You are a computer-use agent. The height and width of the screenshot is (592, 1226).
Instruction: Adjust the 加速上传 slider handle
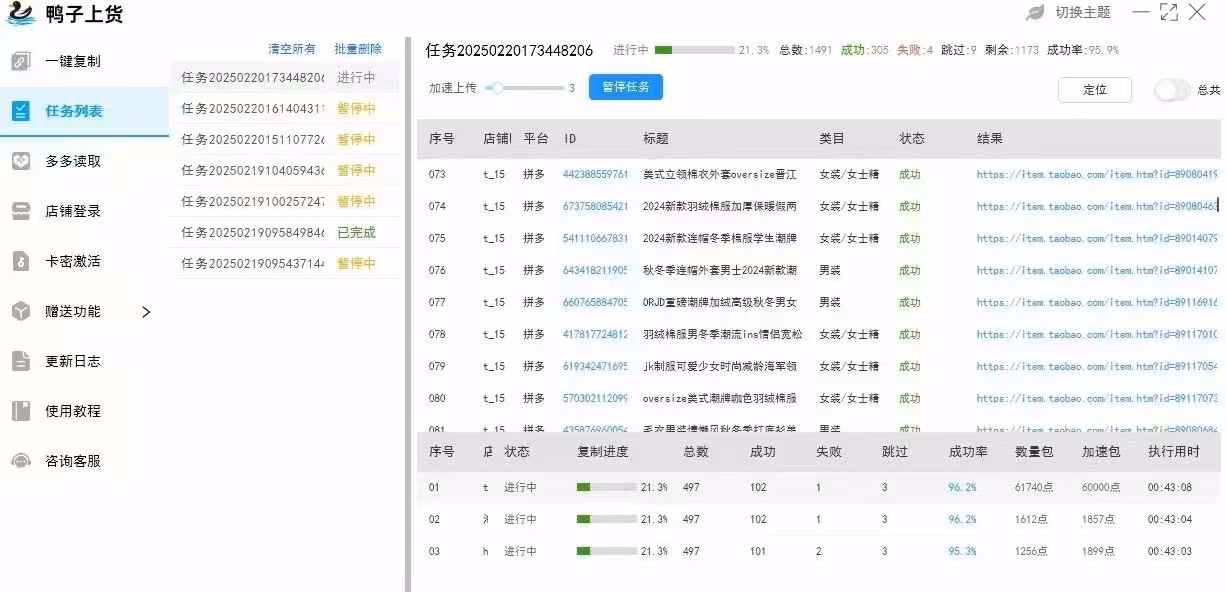click(496, 88)
